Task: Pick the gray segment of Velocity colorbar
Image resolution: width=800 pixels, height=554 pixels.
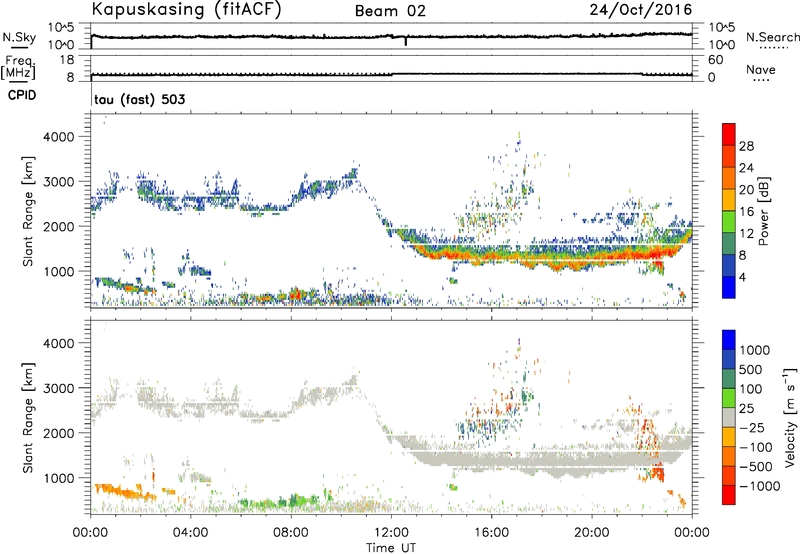Action: click(729, 417)
